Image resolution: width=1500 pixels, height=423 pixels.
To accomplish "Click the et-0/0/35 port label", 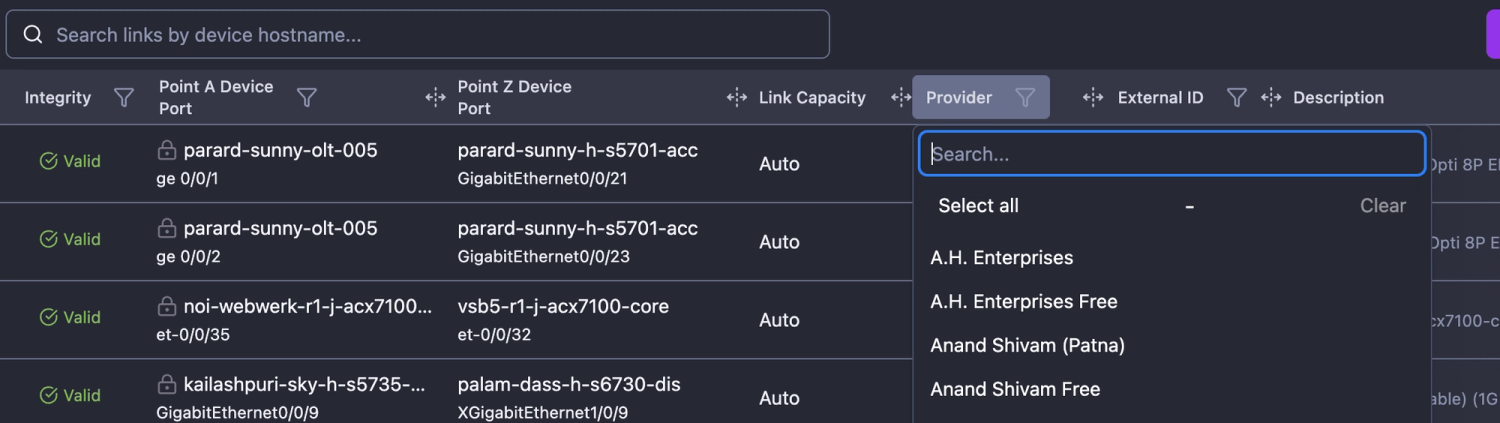I will 193,335.
